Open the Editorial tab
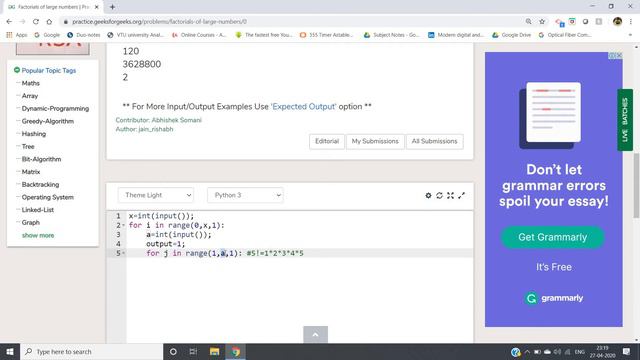The image size is (640, 360). click(327, 141)
